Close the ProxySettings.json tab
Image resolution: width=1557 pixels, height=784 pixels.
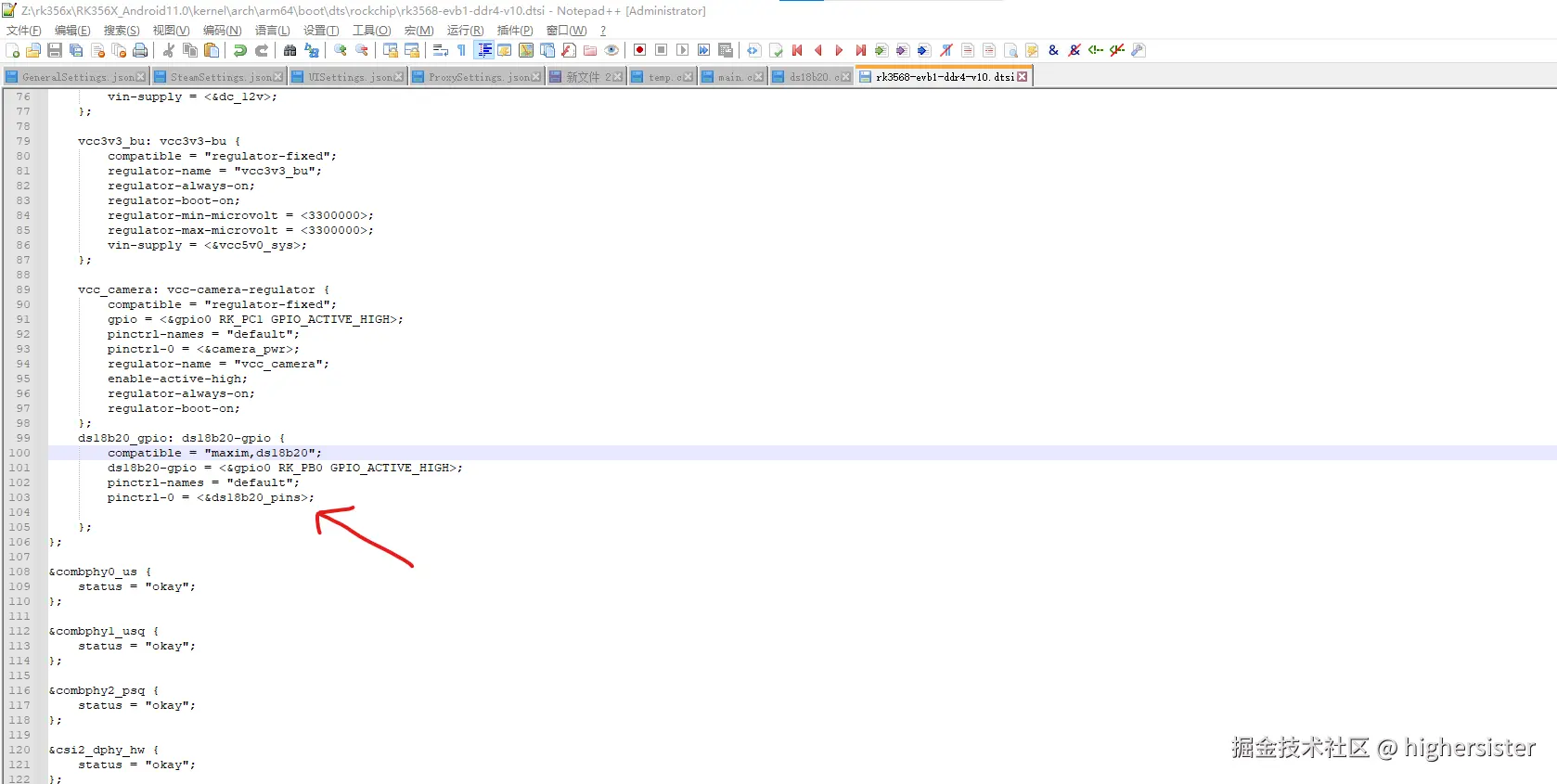536,77
